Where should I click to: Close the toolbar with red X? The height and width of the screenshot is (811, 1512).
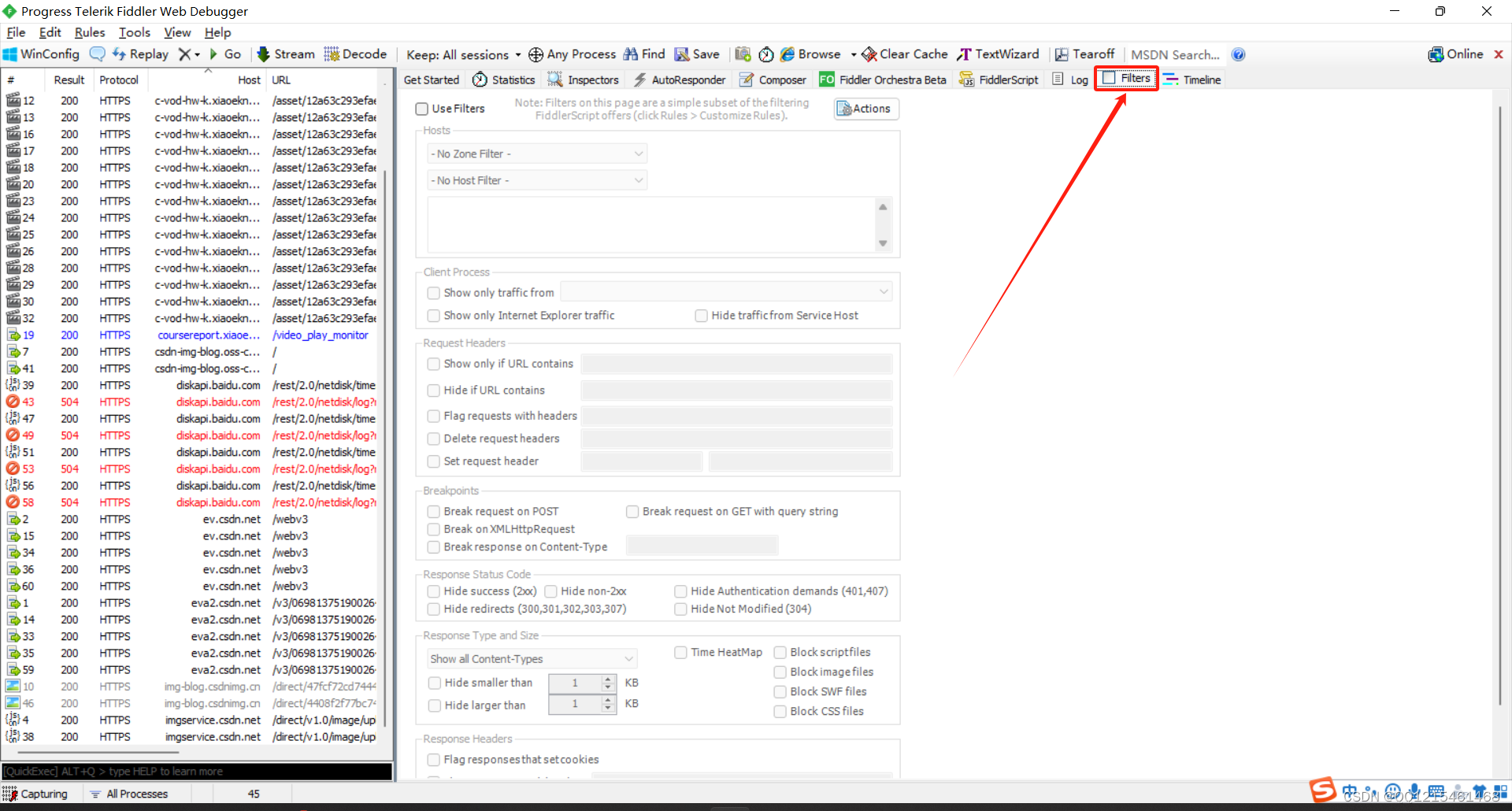[x=1499, y=54]
